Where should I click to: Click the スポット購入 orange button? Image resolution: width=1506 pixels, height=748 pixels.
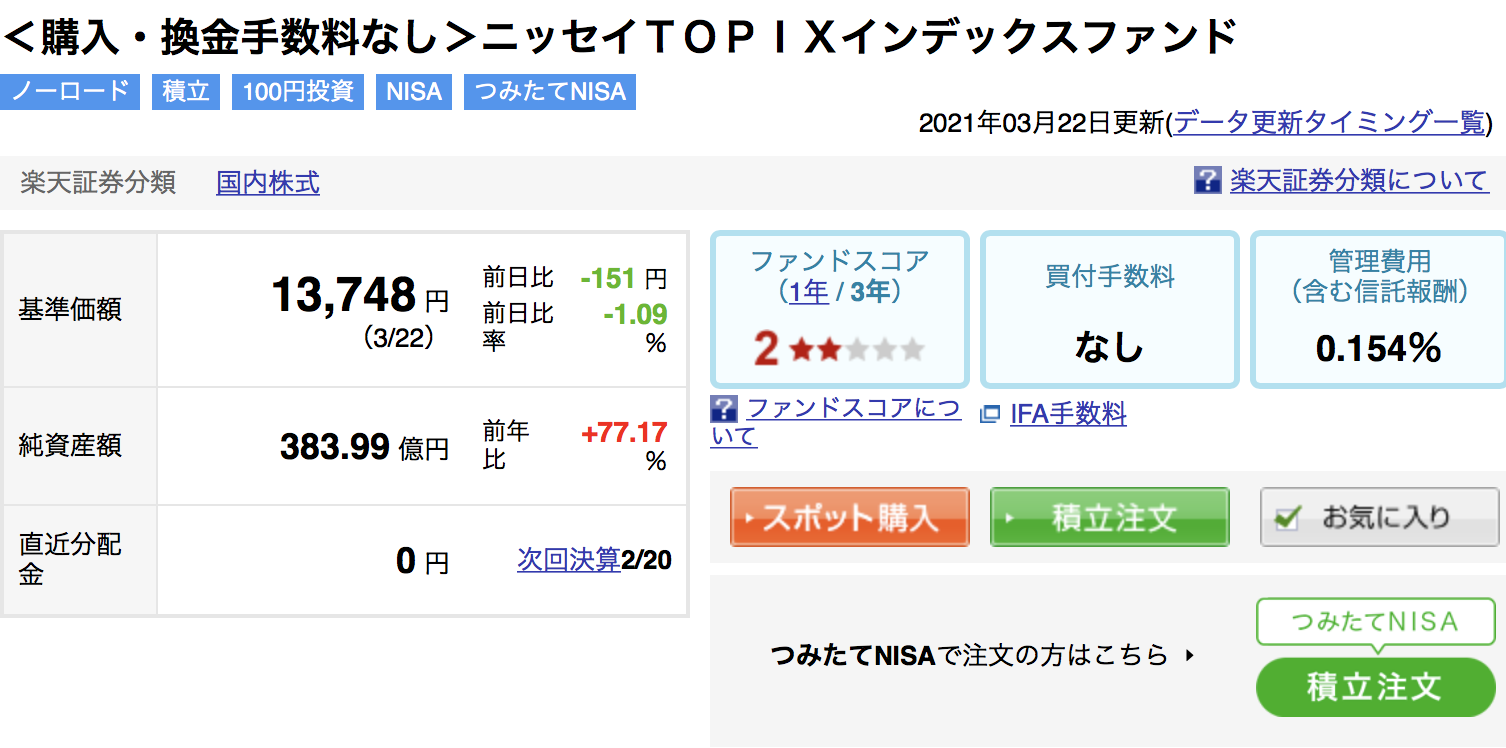[850, 517]
